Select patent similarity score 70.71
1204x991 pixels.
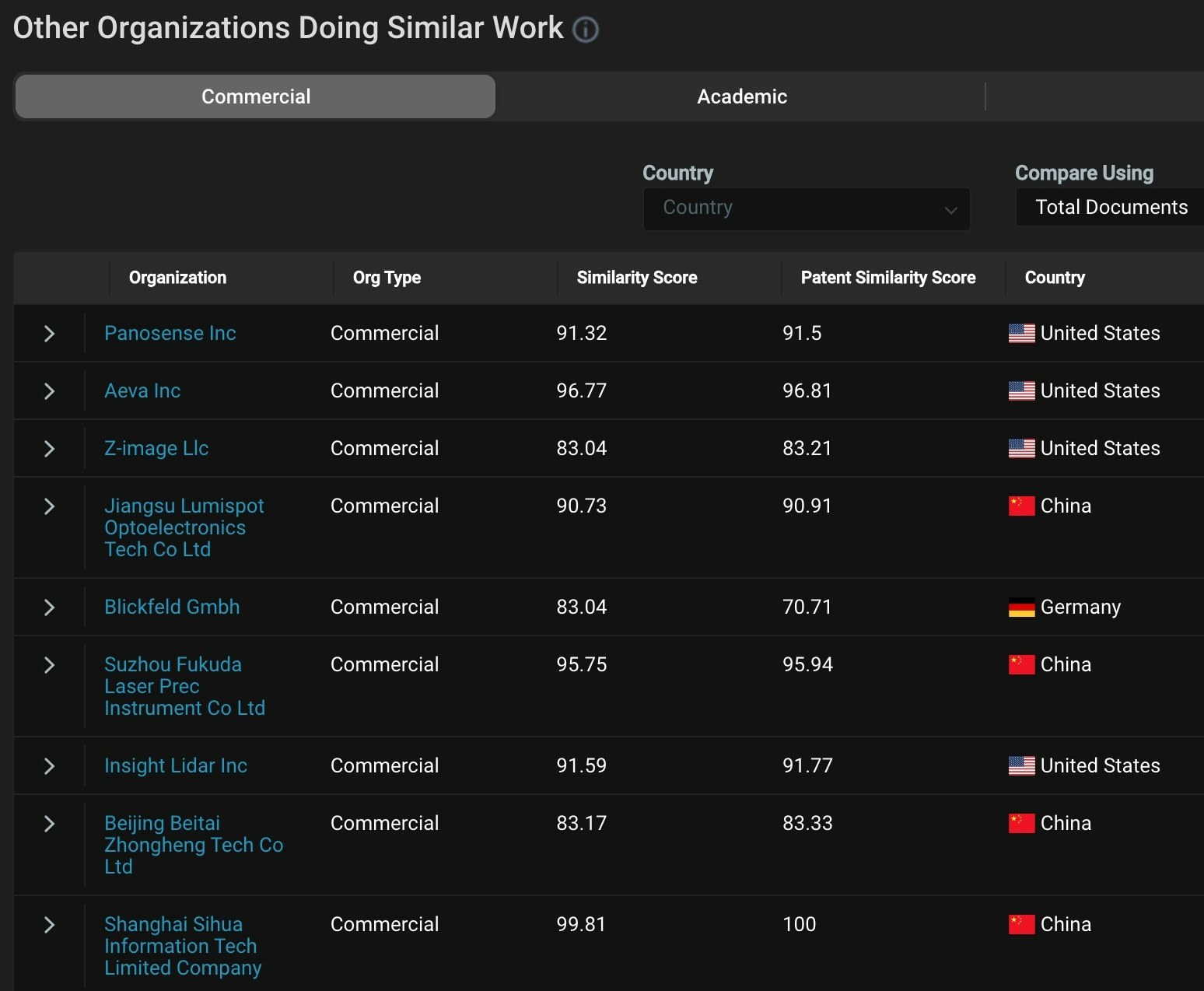pos(807,607)
